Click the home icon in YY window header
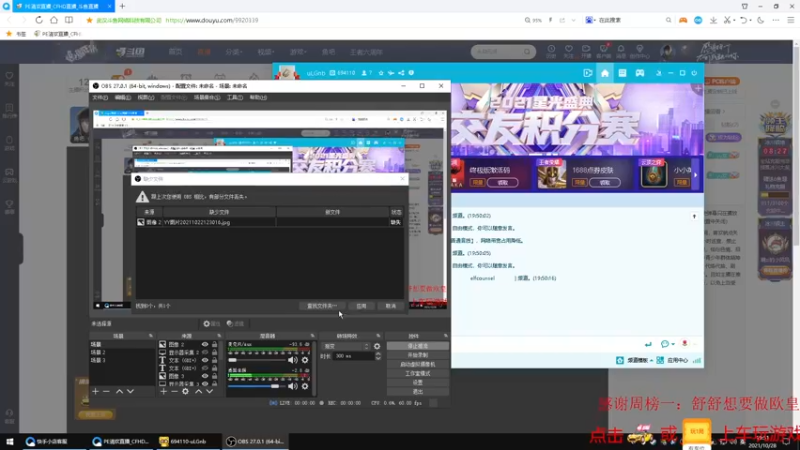The height and width of the screenshot is (450, 800). pos(605,73)
